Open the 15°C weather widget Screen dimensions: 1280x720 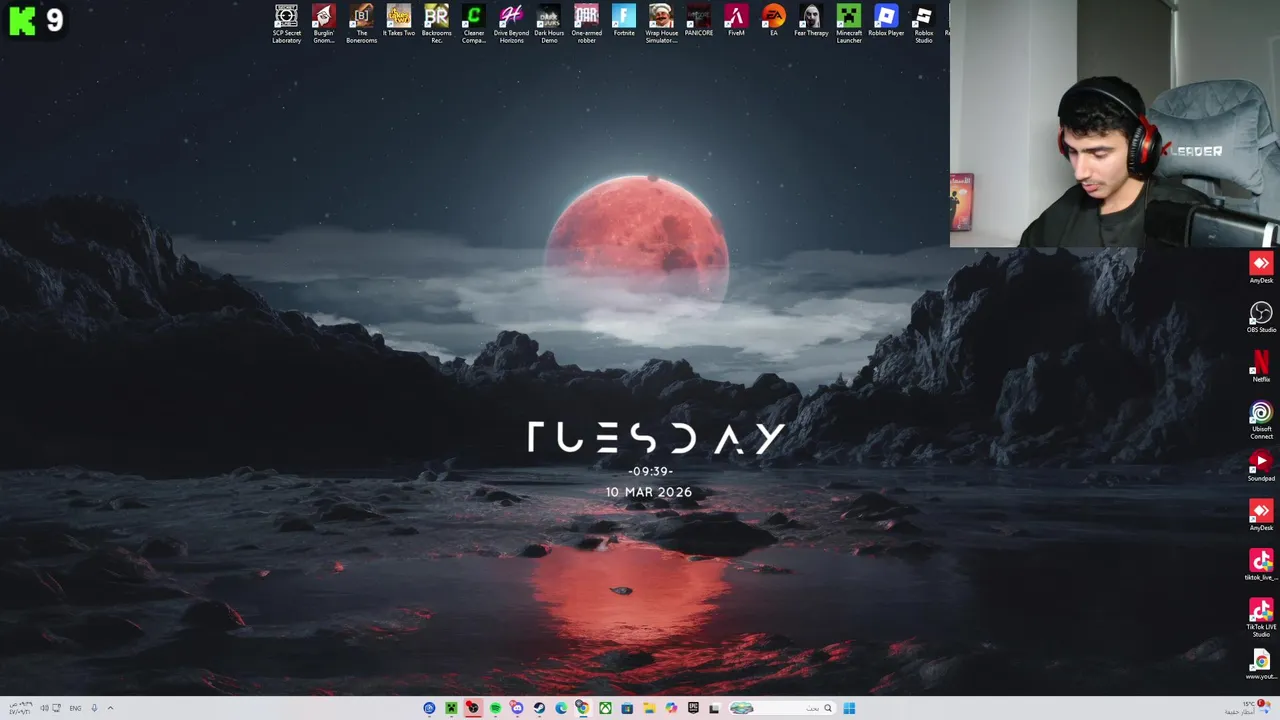click(x=1248, y=707)
